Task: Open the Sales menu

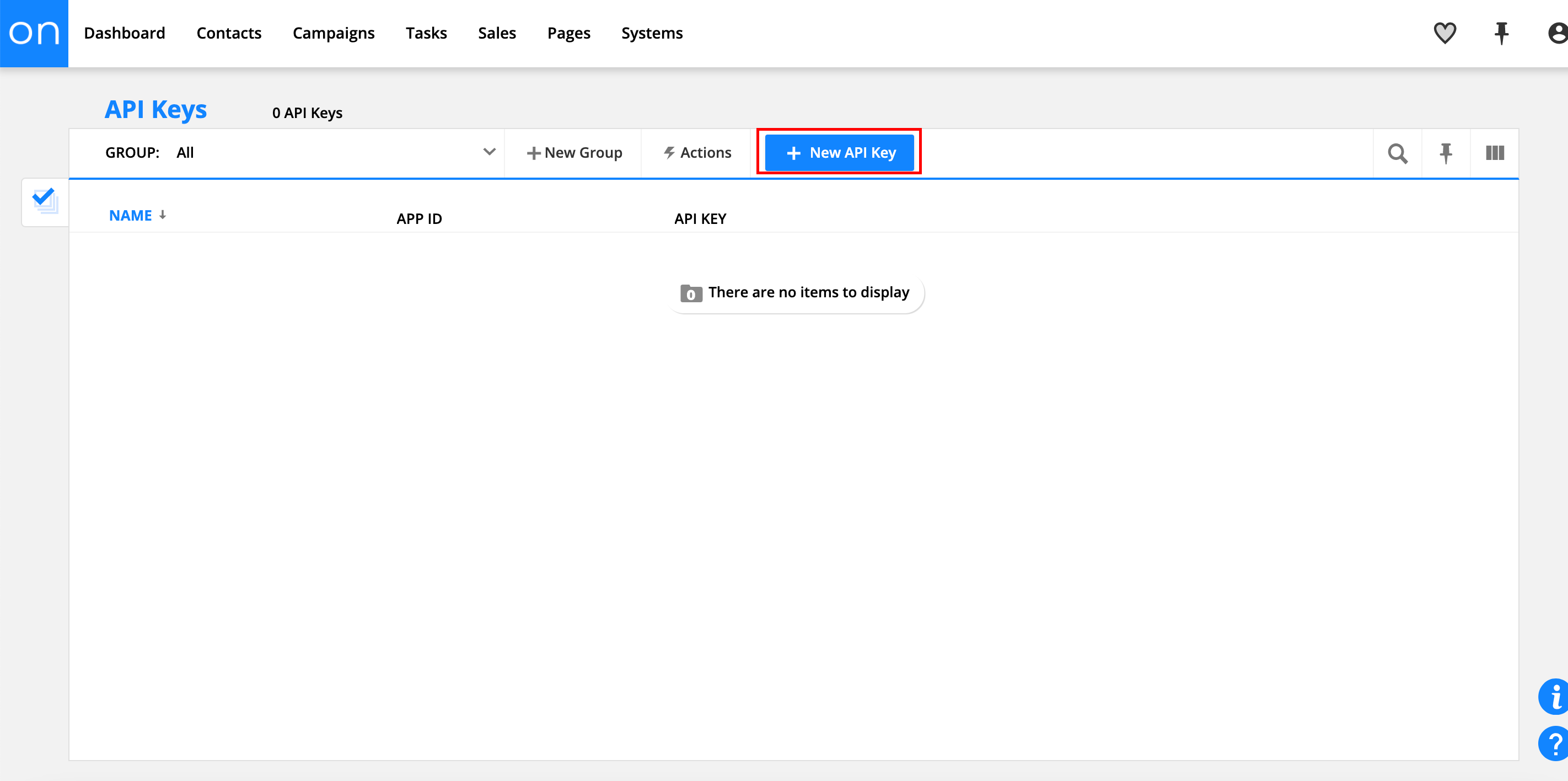Action: [497, 33]
